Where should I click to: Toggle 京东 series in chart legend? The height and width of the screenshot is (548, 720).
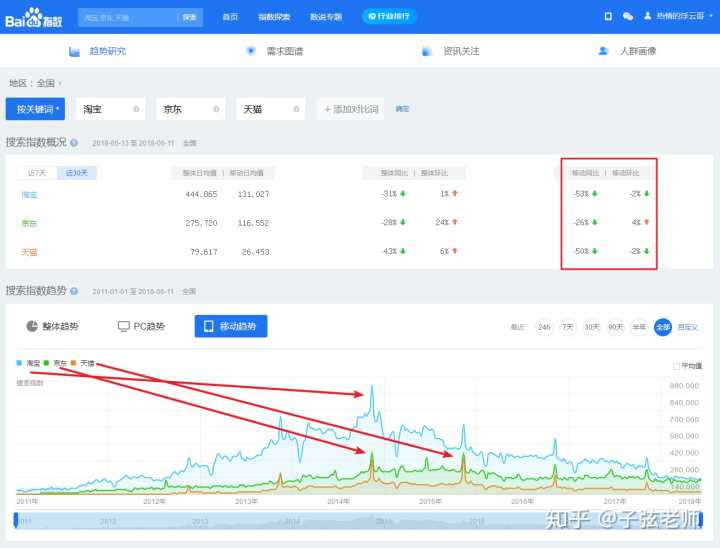click(x=57, y=363)
